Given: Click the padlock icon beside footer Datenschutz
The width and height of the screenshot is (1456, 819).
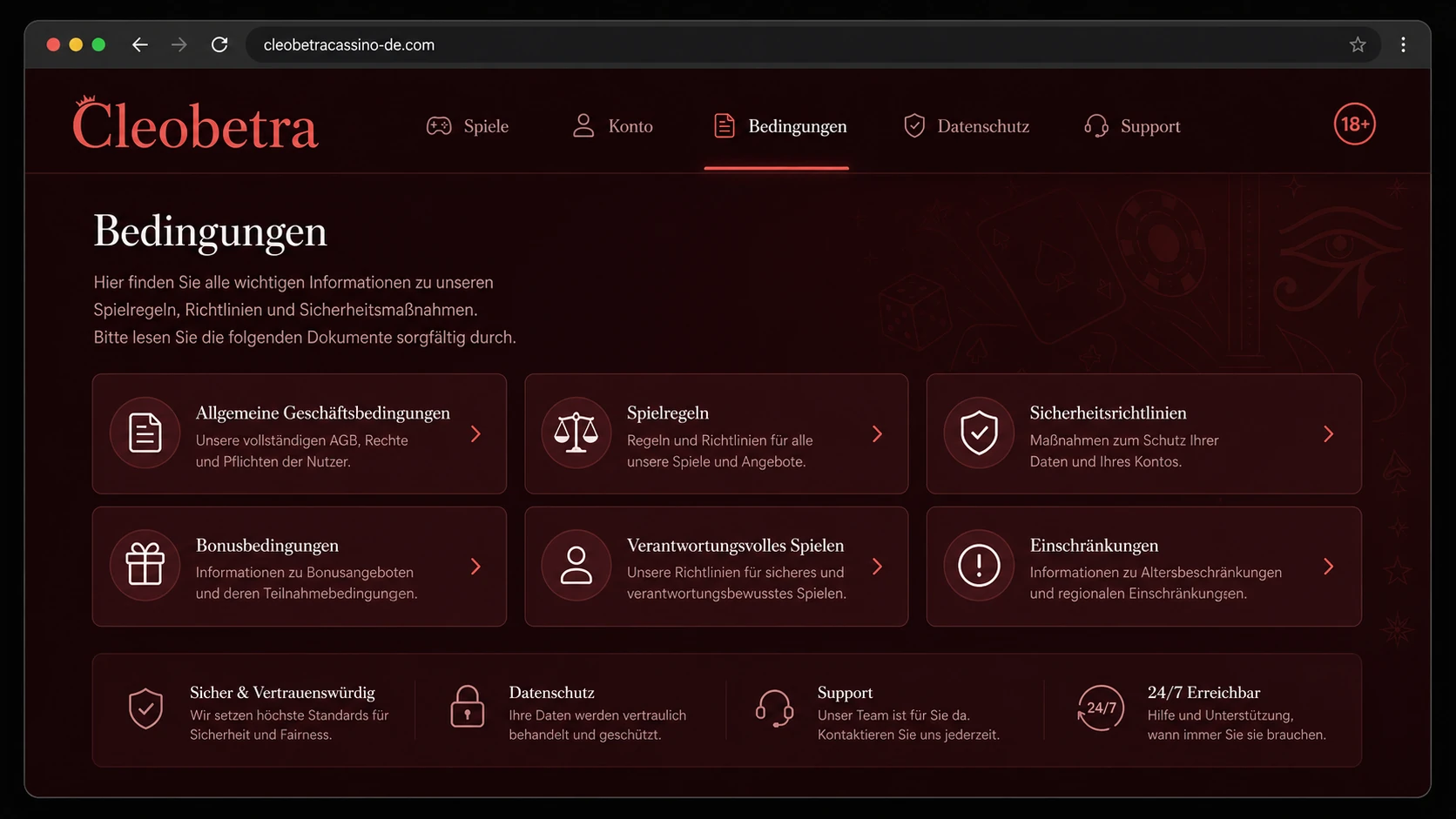Looking at the screenshot, I should 467,706.
